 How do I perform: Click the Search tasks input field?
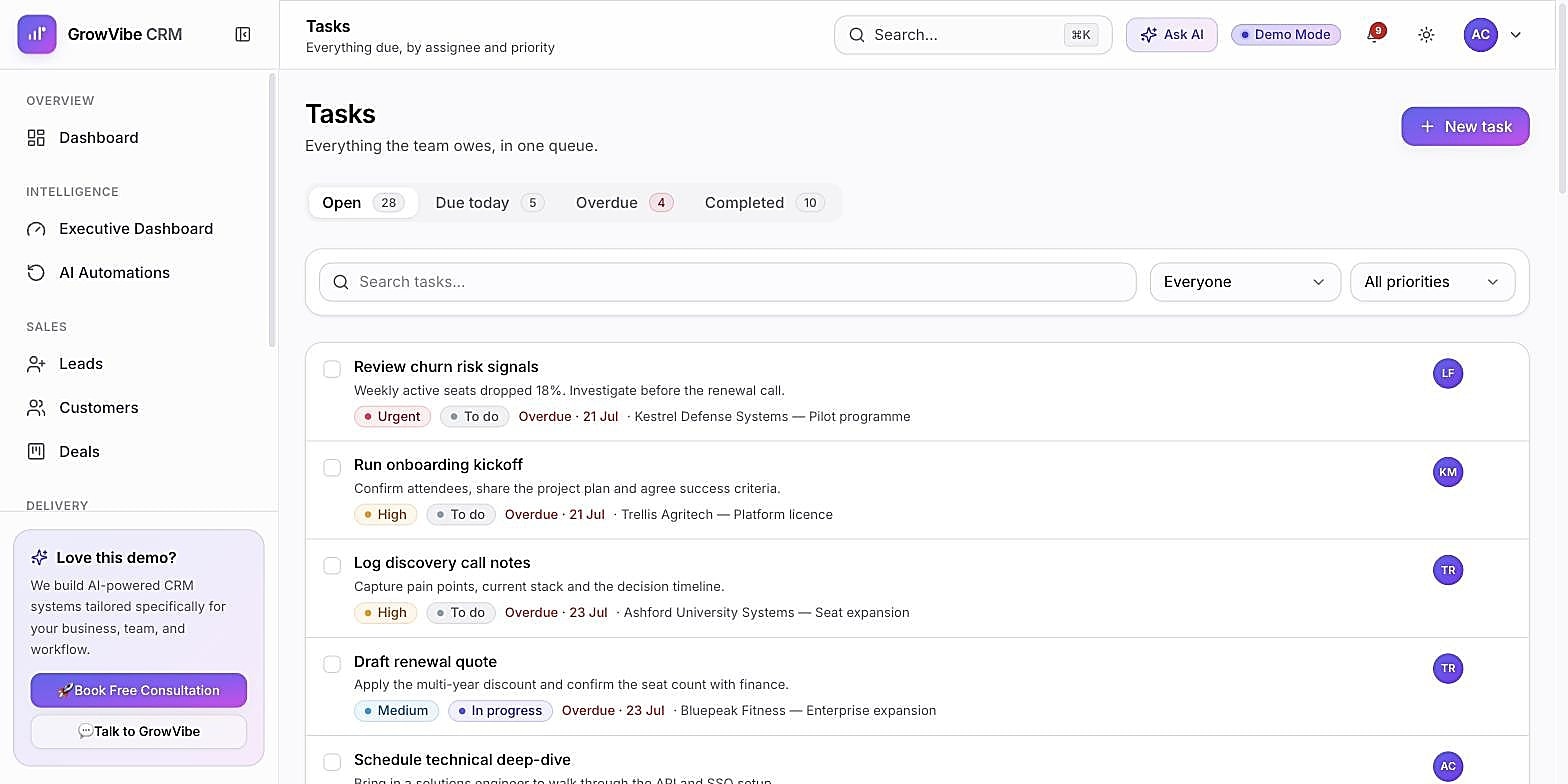728,282
